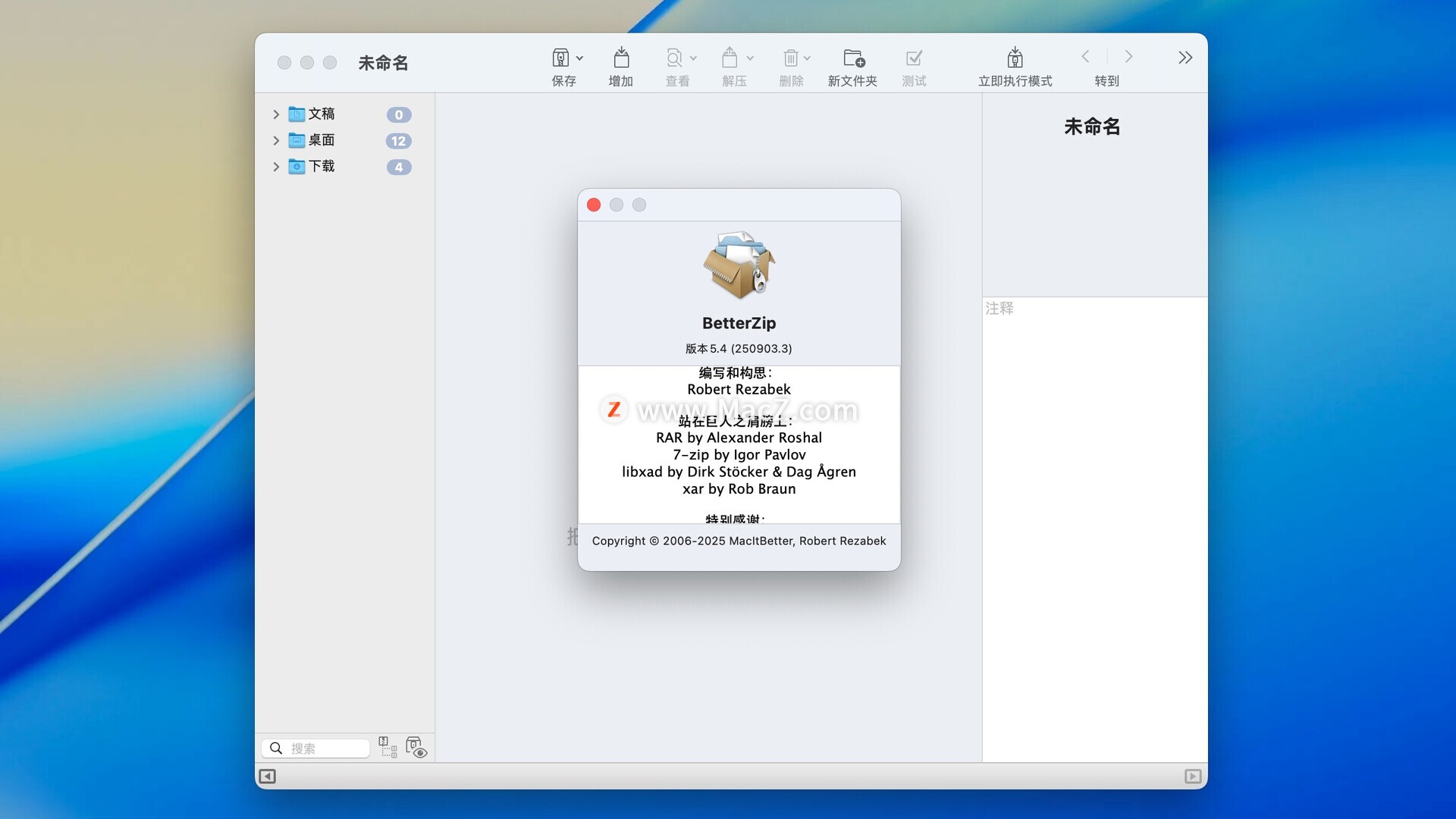The height and width of the screenshot is (819, 1456).
Task: Show more toolbar items via double chevron
Action: click(1185, 58)
